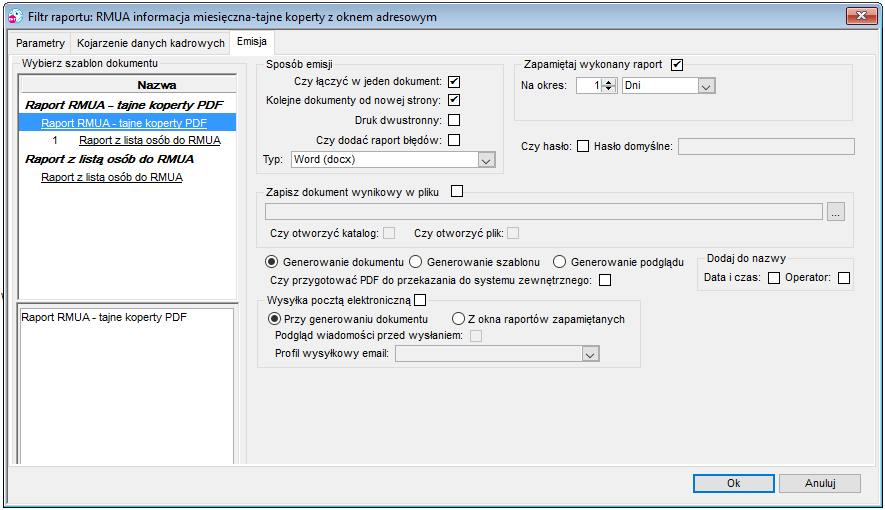Click the Anuluj button
The image size is (885, 510).
pos(820,483)
